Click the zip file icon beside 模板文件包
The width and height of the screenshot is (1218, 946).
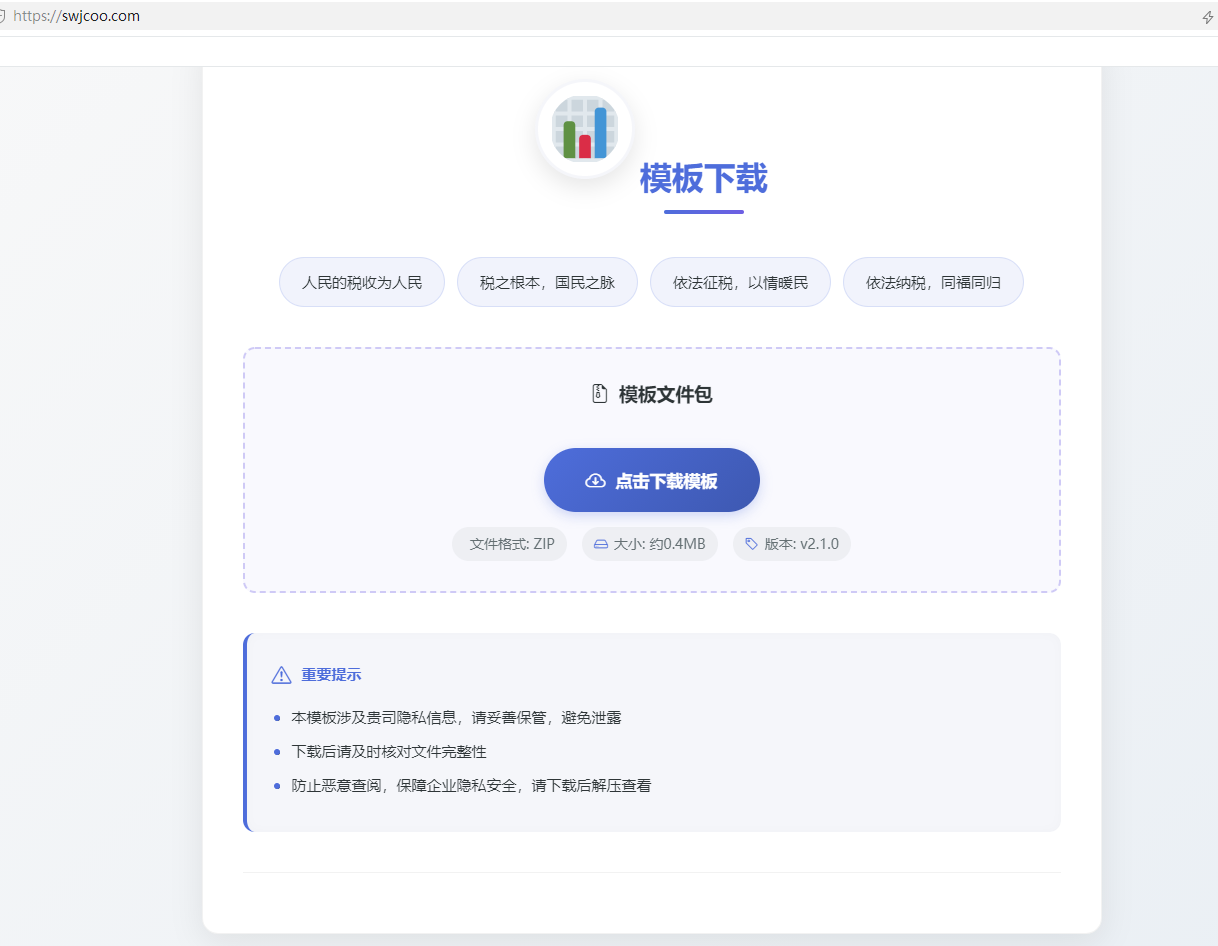598,394
